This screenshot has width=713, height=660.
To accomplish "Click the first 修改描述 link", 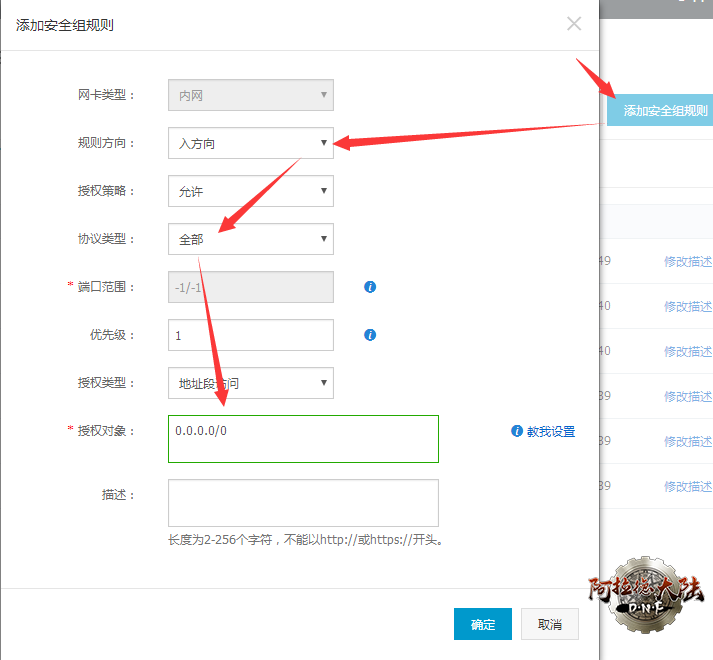I will click(688, 261).
